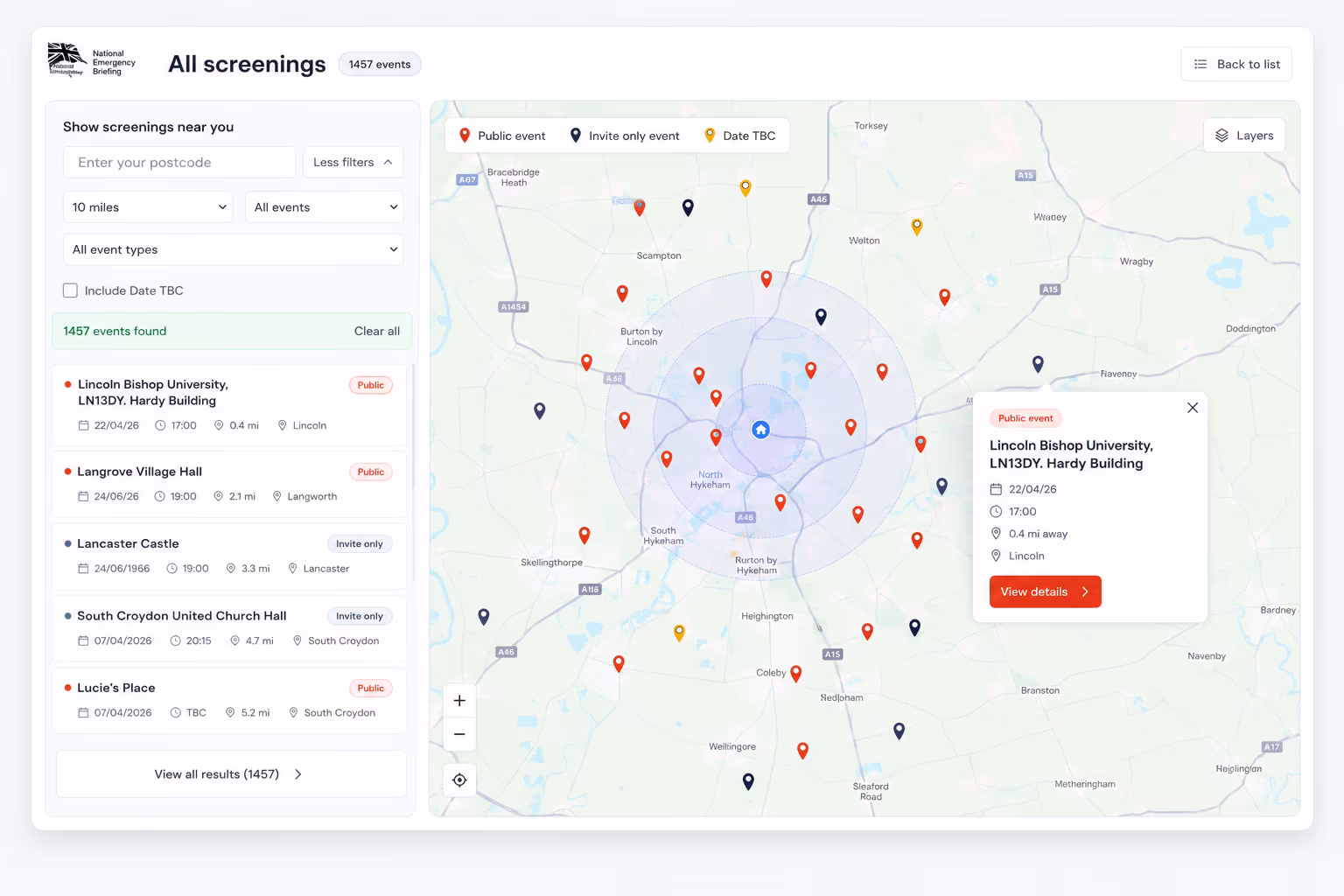Click View all results (1457)
This screenshot has width=1344, height=896.
click(231, 774)
